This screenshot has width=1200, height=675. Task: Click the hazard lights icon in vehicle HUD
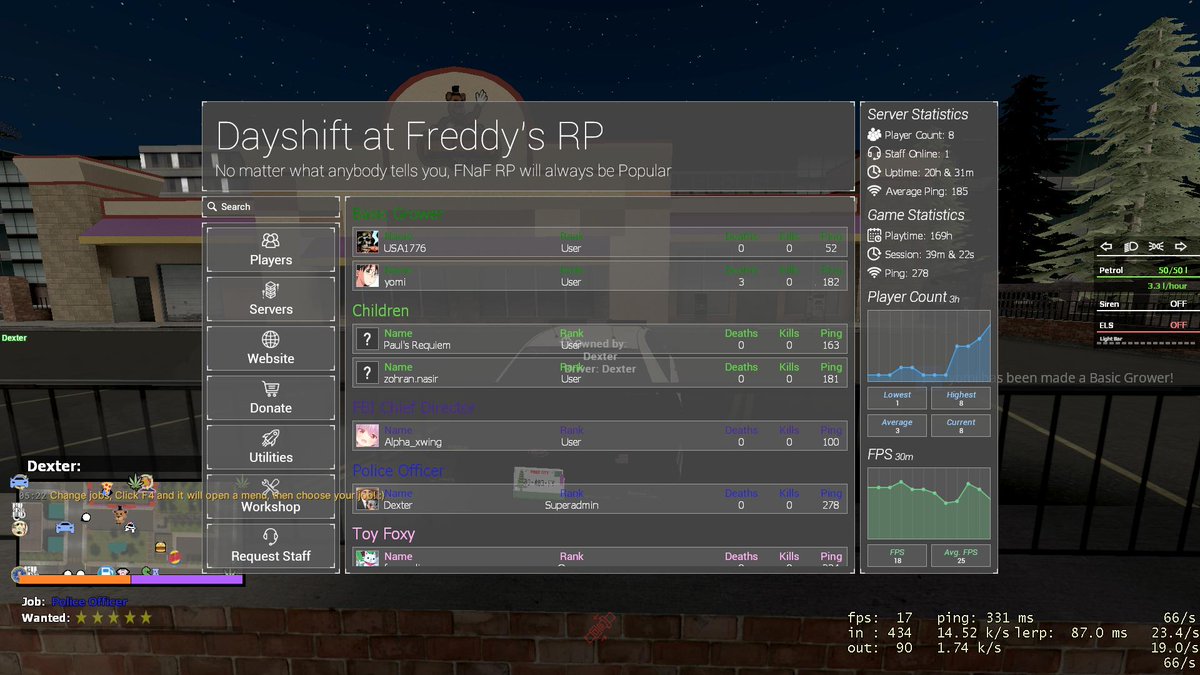coord(1156,247)
